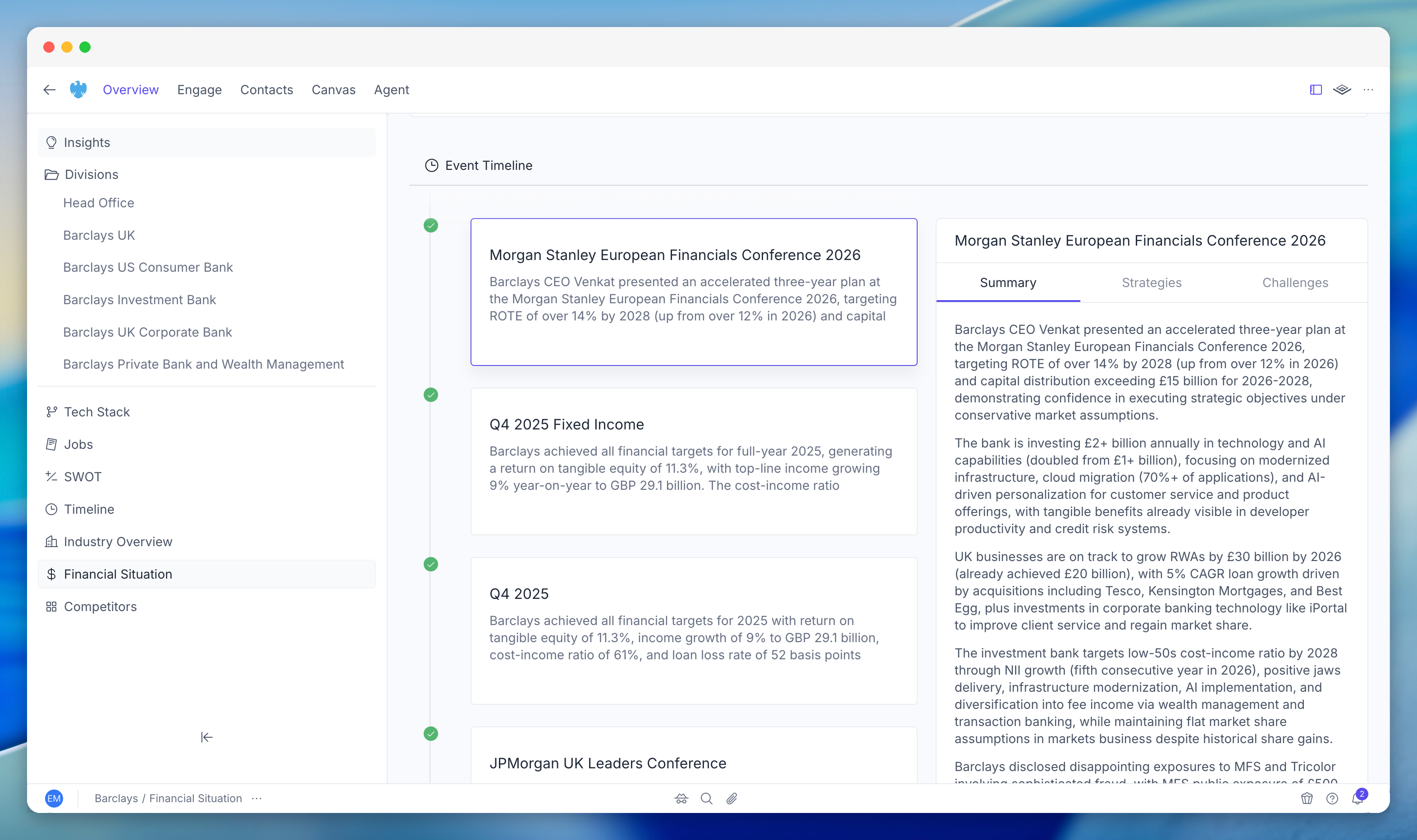Open breadcrumb more options ellipsis
1417x840 pixels.
tap(257, 798)
